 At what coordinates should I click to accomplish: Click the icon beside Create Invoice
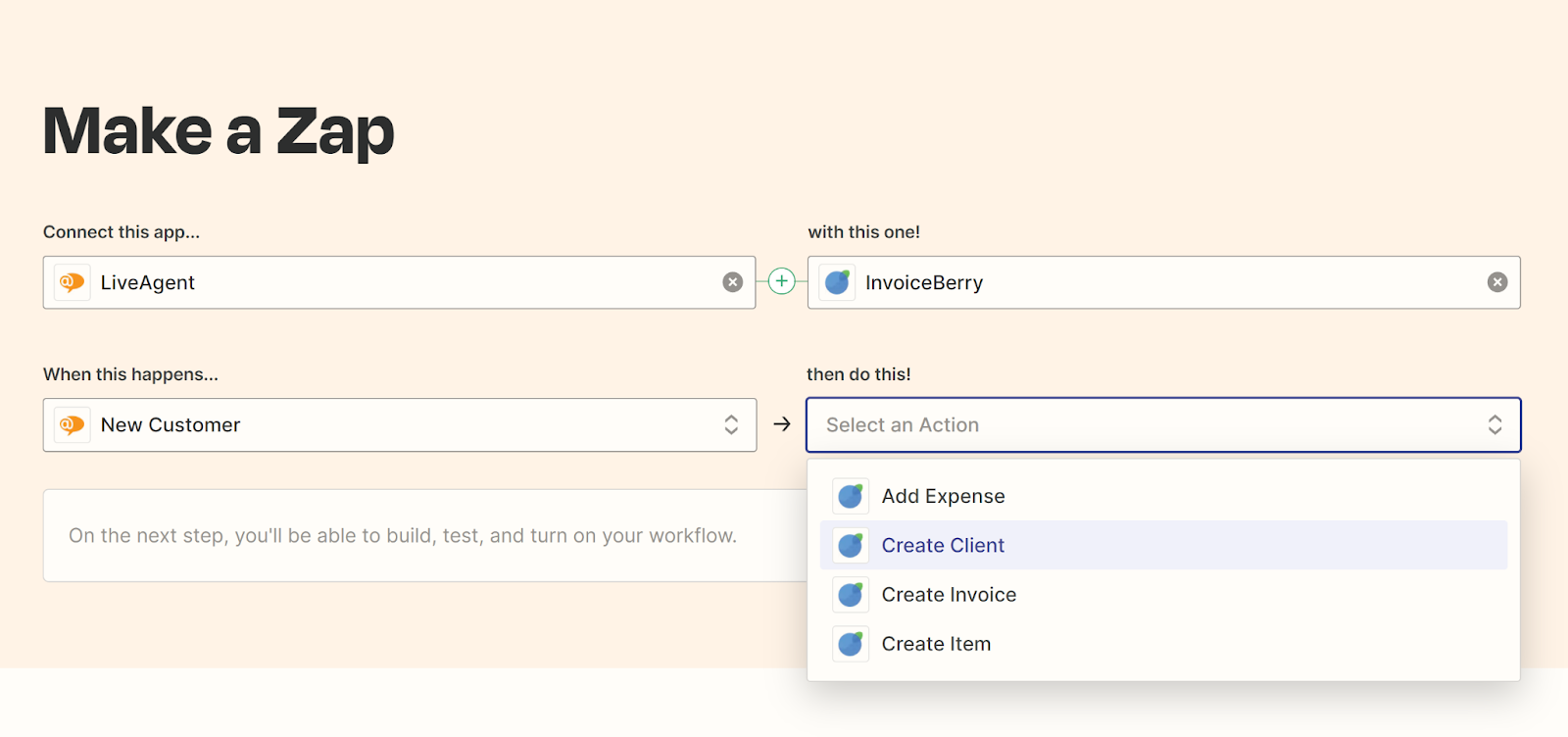pos(850,595)
